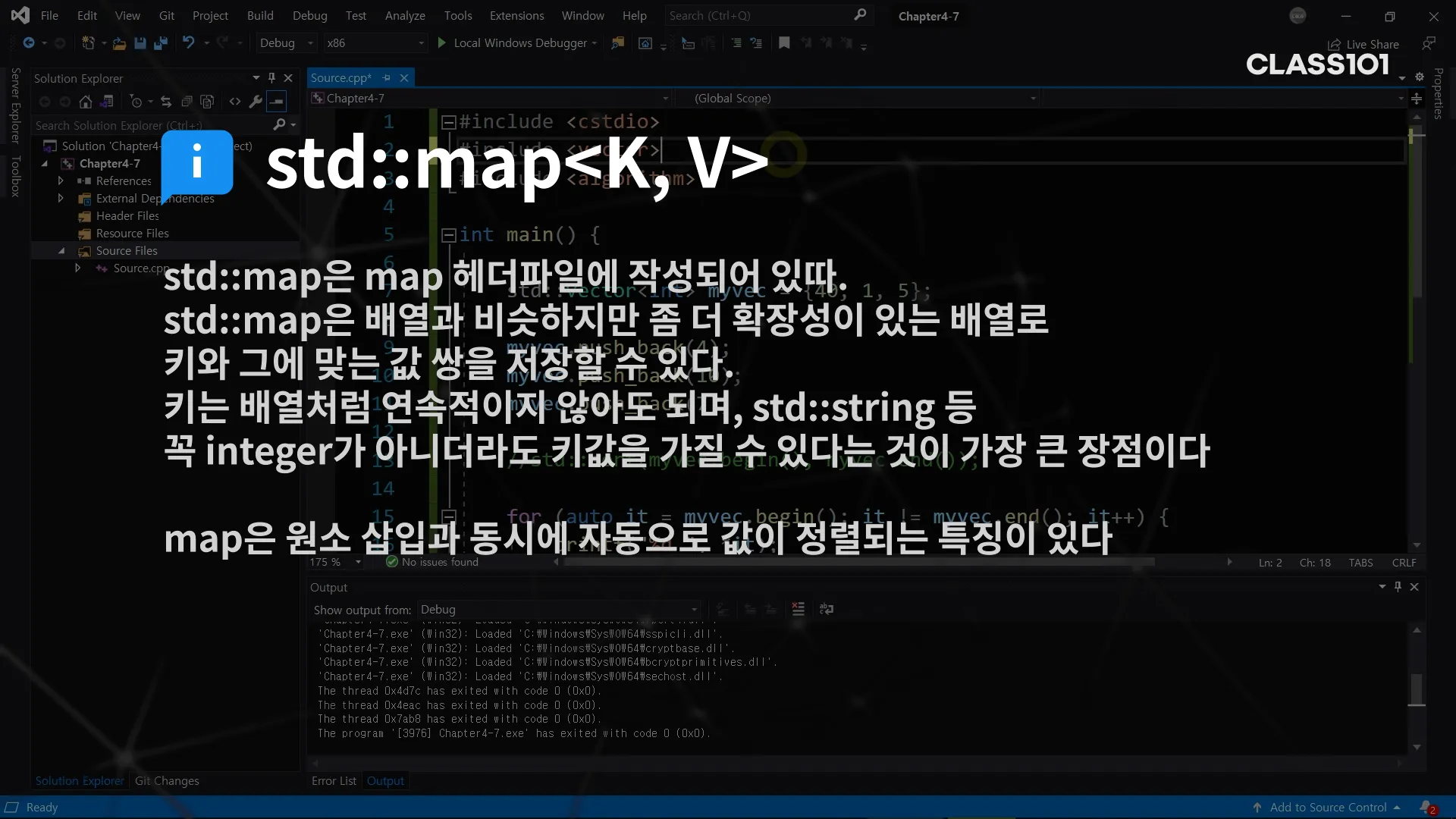Click Add to Source Control
Image resolution: width=1456 pixels, height=819 pixels.
tap(1328, 808)
